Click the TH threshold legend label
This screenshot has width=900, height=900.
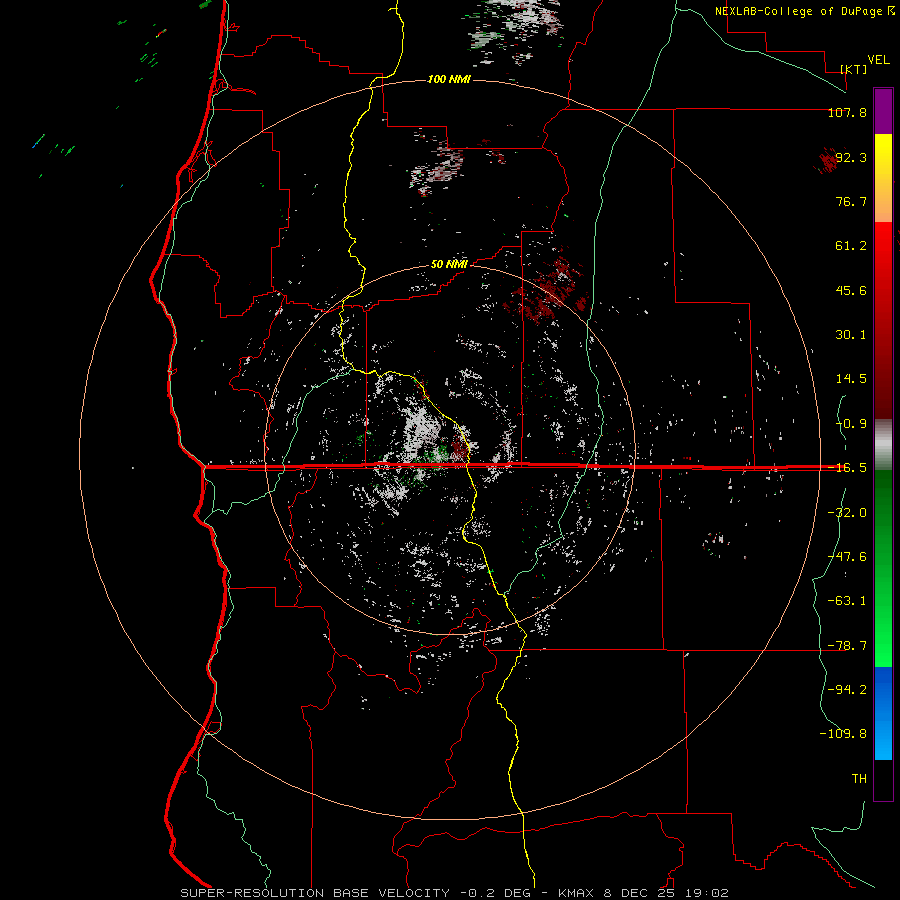(859, 779)
